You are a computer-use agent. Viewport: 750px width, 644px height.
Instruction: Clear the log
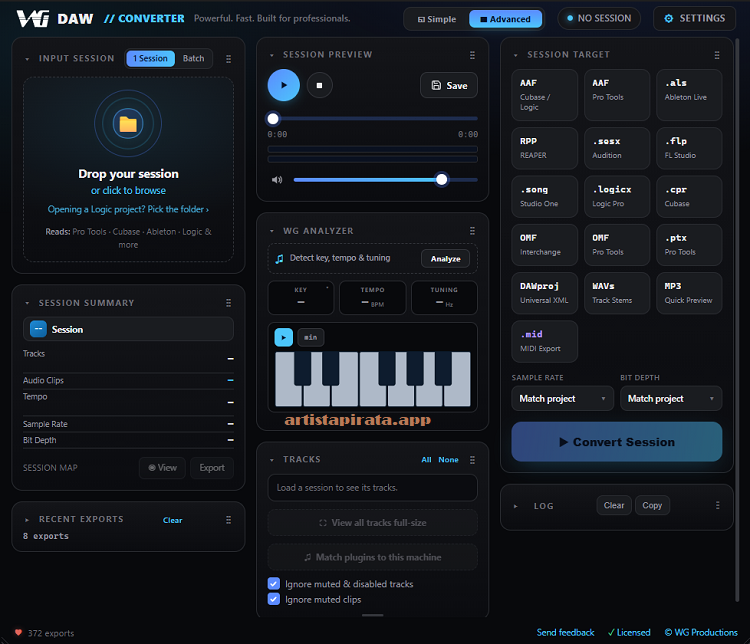614,505
